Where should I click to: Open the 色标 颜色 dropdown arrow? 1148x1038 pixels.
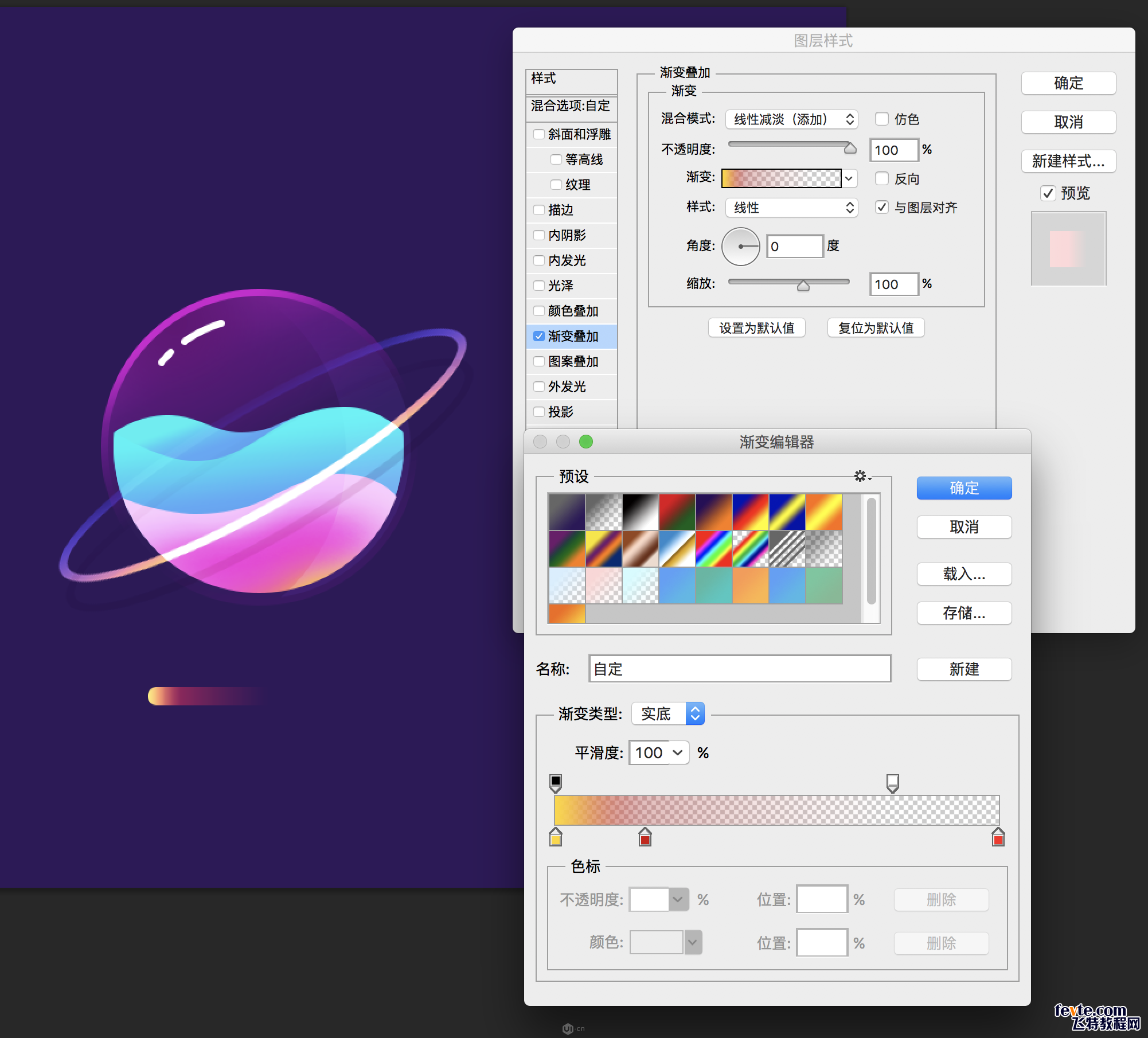click(x=693, y=942)
